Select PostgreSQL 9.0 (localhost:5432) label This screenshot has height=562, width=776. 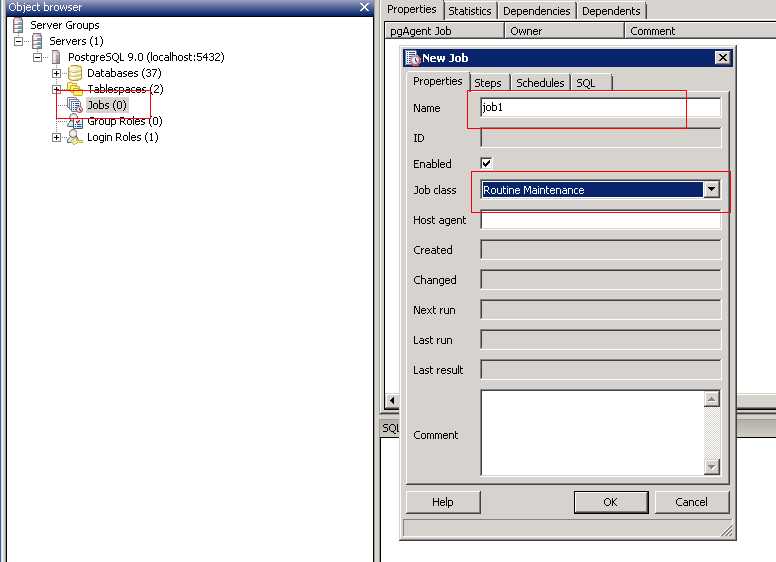[x=146, y=57]
